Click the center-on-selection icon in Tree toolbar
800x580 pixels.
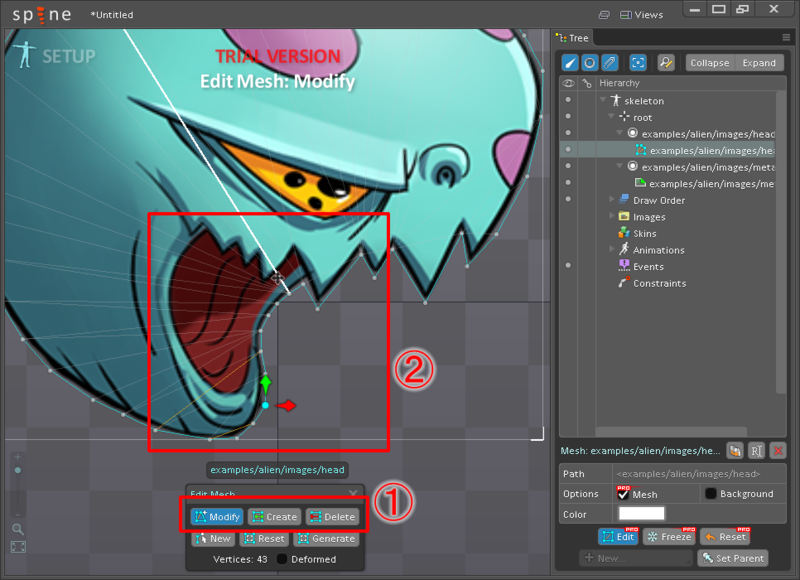(638, 63)
